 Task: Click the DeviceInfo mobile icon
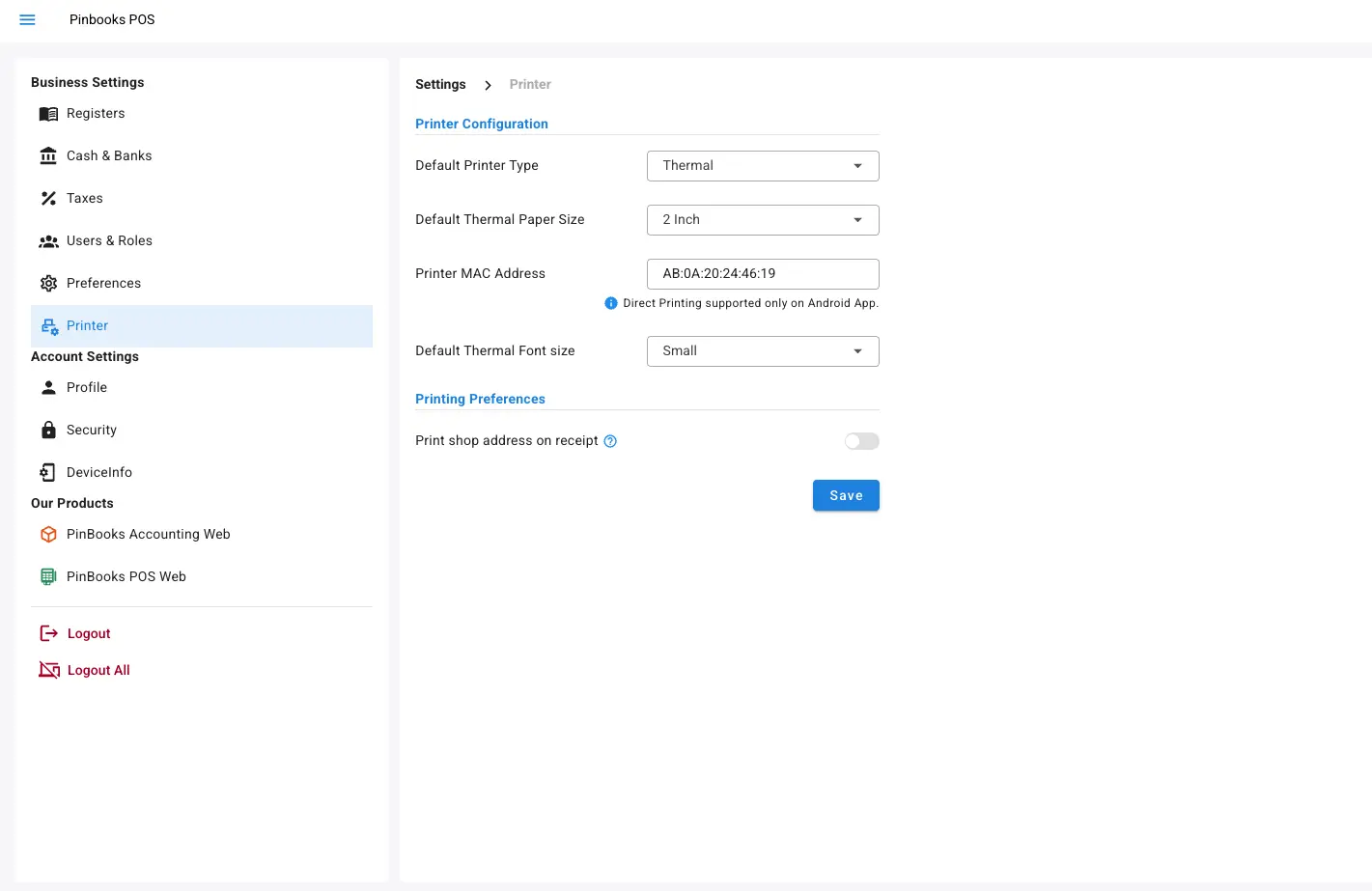click(x=48, y=472)
